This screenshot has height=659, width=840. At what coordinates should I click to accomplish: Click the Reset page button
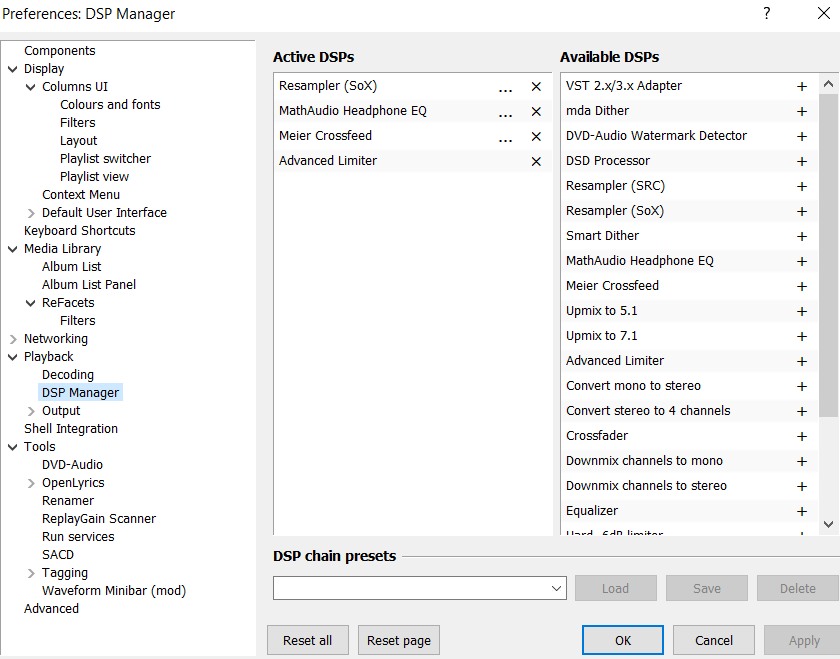pos(399,640)
